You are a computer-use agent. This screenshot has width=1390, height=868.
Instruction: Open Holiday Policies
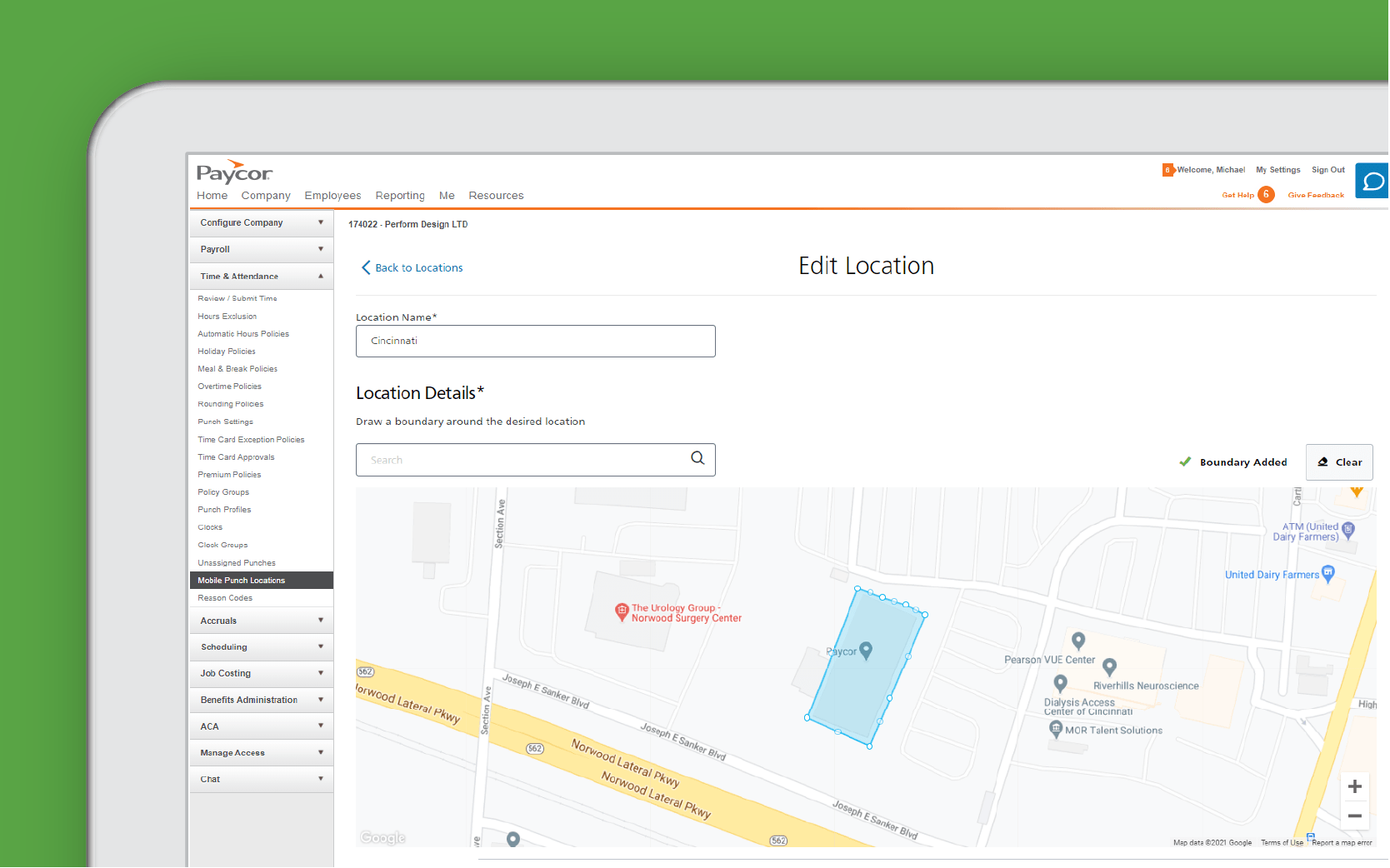227,352
